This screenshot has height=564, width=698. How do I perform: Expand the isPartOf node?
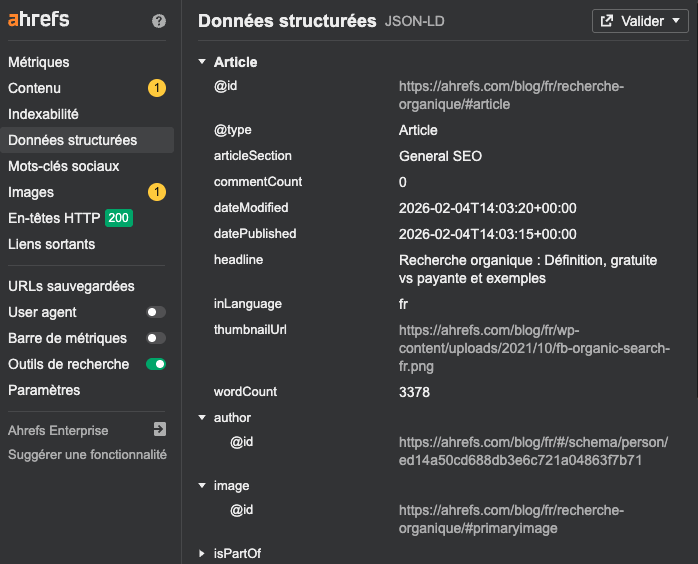click(202, 553)
